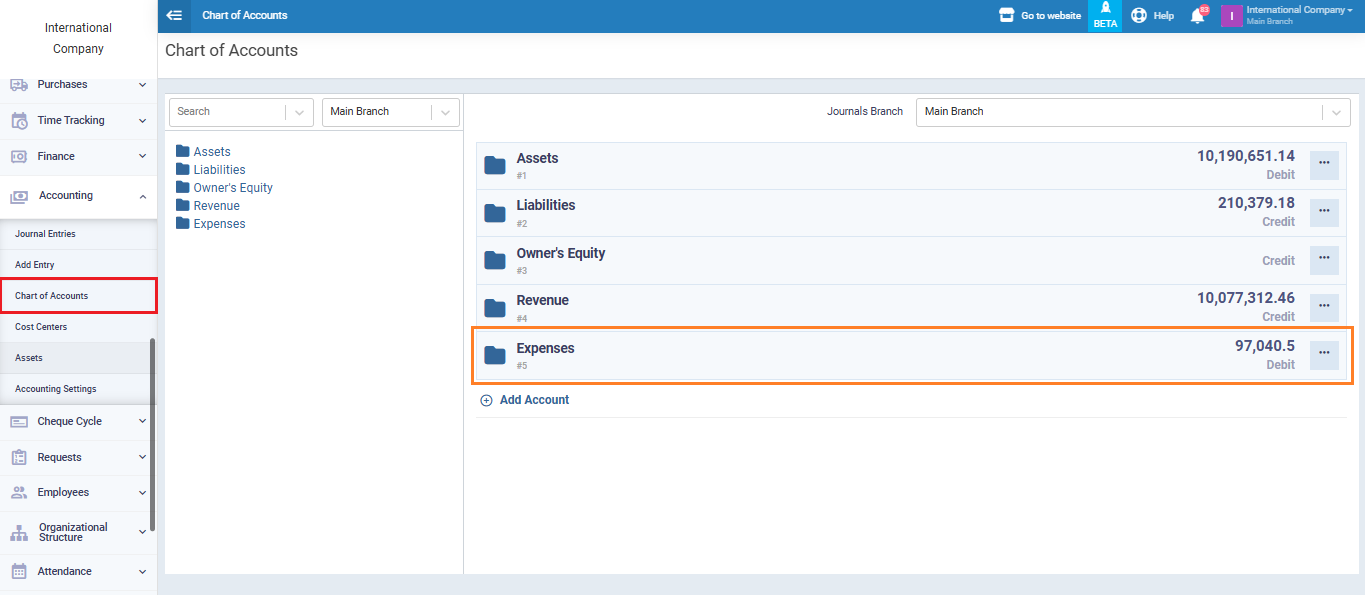This screenshot has height=595, width=1365.
Task: Open the notifications bell icon
Action: pyautogui.click(x=1197, y=16)
